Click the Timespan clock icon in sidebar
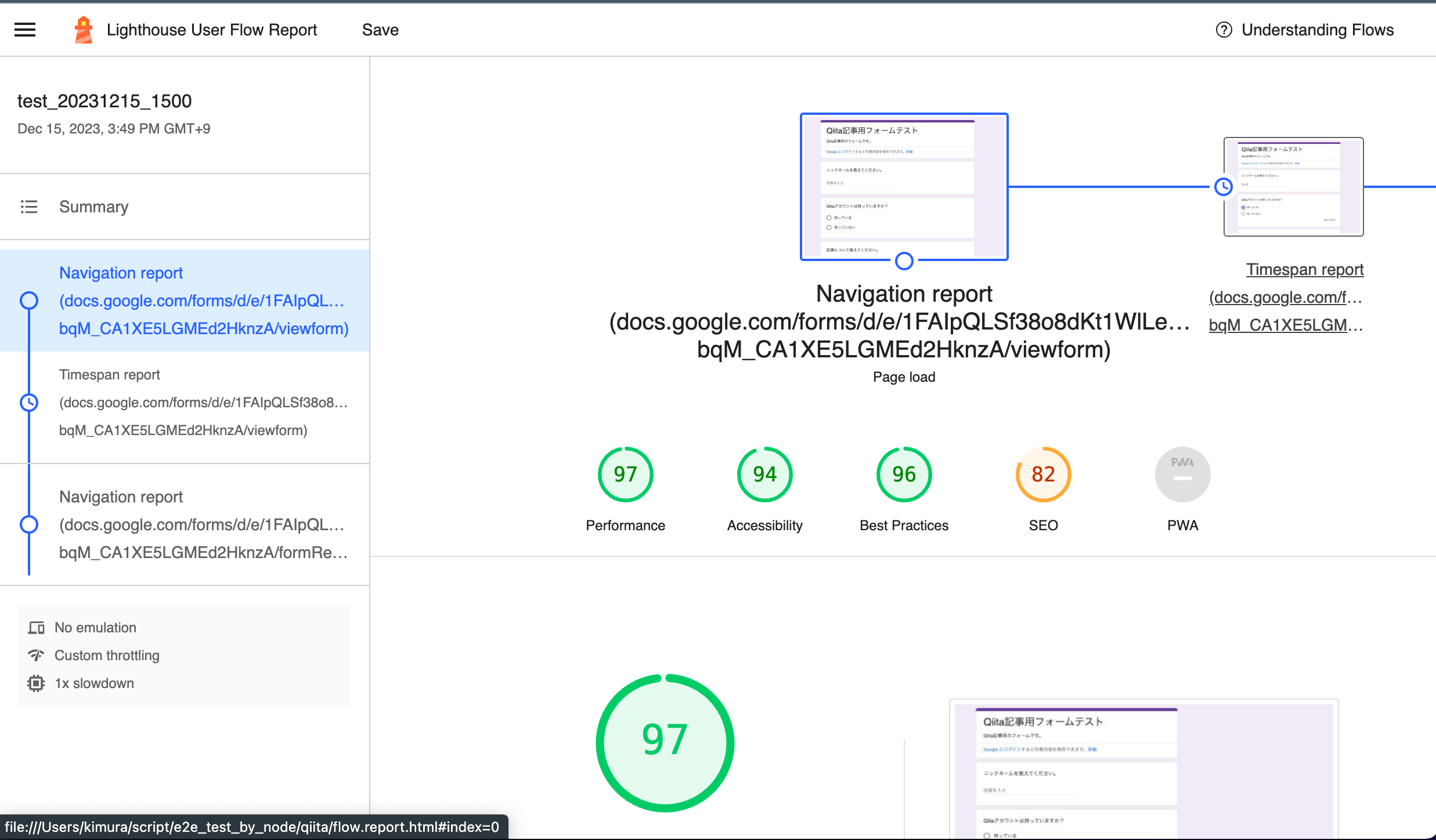Viewport: 1436px width, 840px height. pos(29,402)
